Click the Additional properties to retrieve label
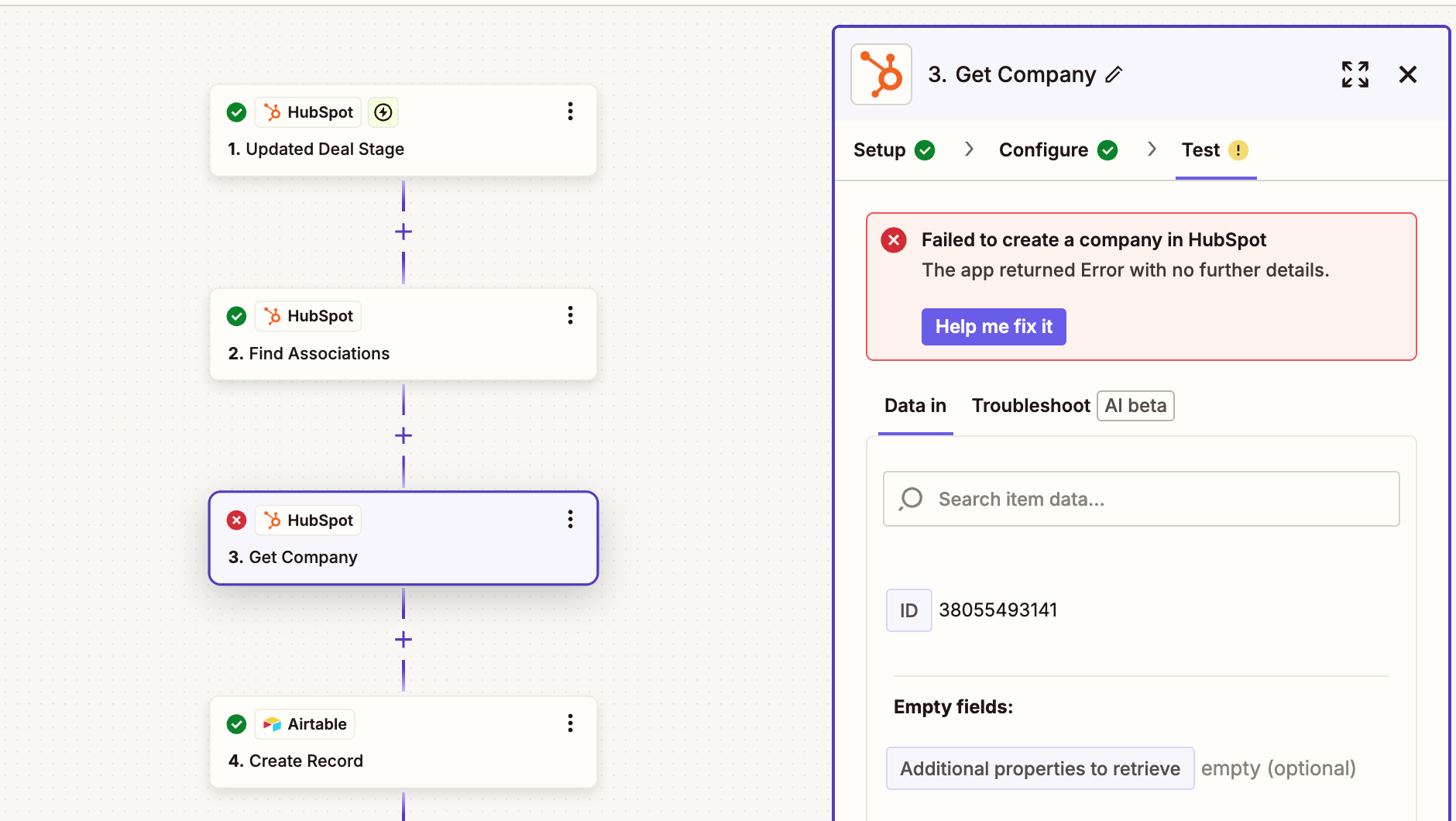The width and height of the screenshot is (1456, 821). 1040,768
